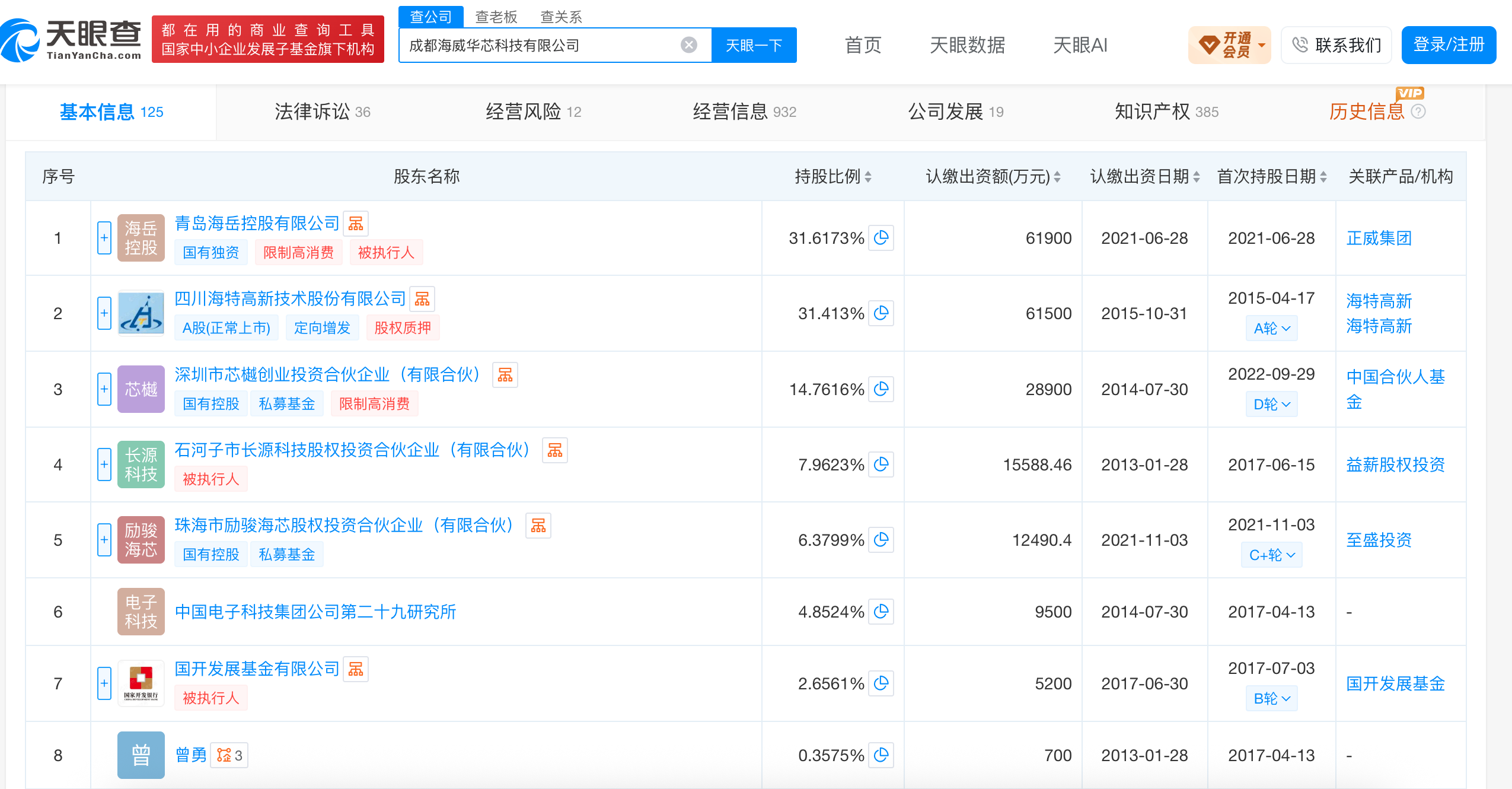Screen dimensions: 1512x789
Task: Expand row 3 深圳市芯樾 with plus button
Action: tap(104, 389)
